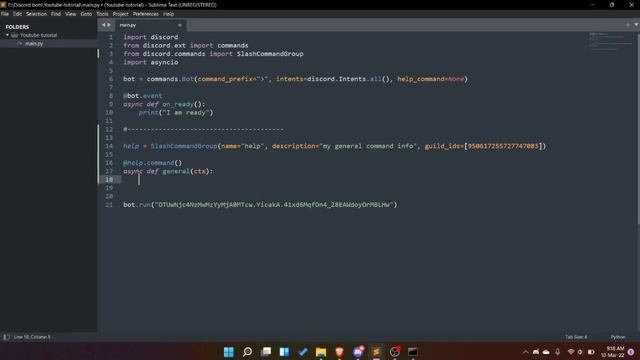Open the Windows Start menu

click(229, 352)
